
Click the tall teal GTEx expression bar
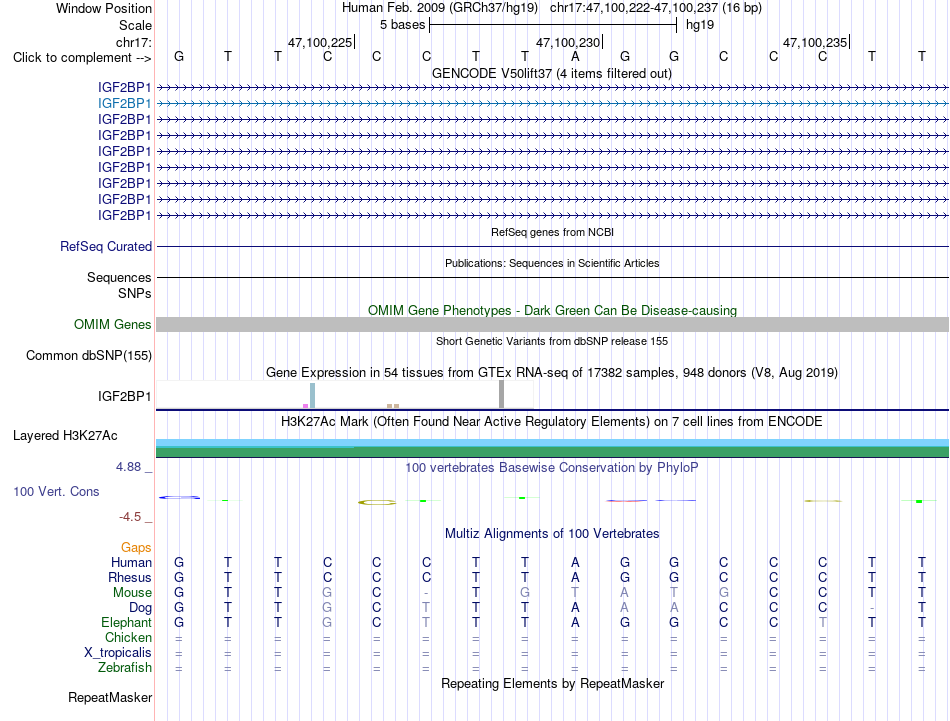coord(313,396)
